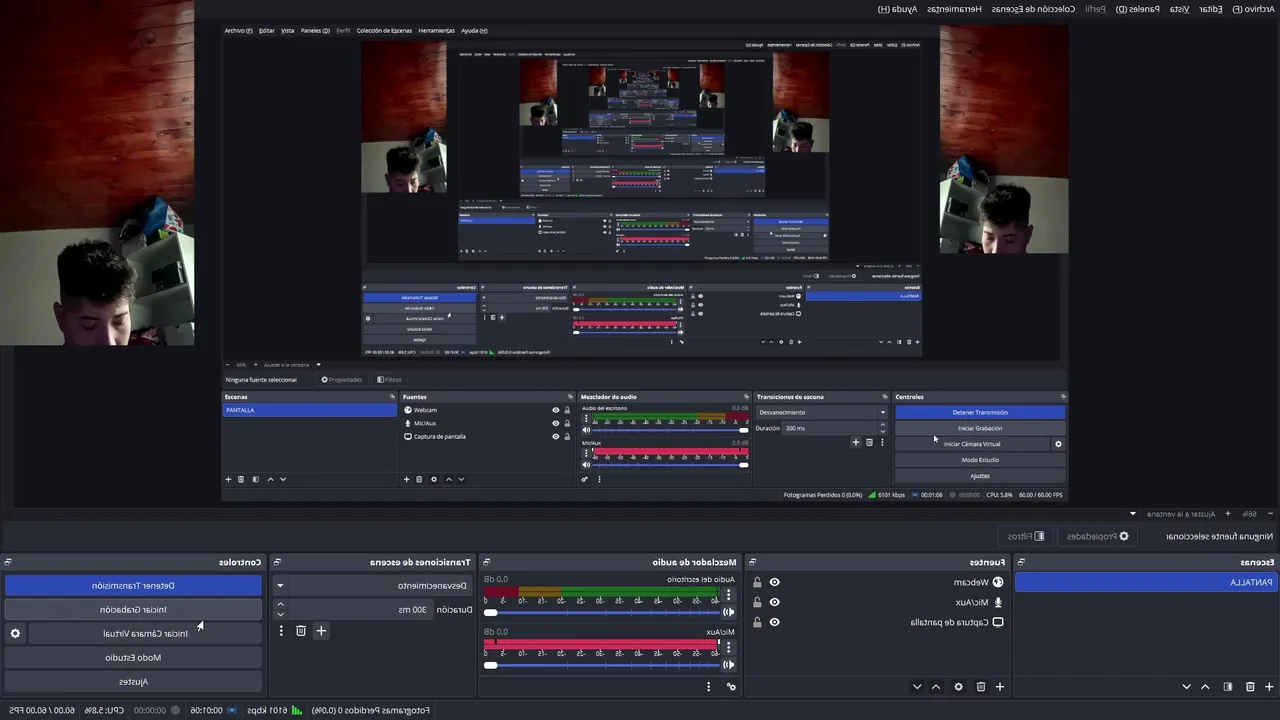Toggle Modo Estudio
Viewport: 1280px width, 720px height.
point(133,657)
